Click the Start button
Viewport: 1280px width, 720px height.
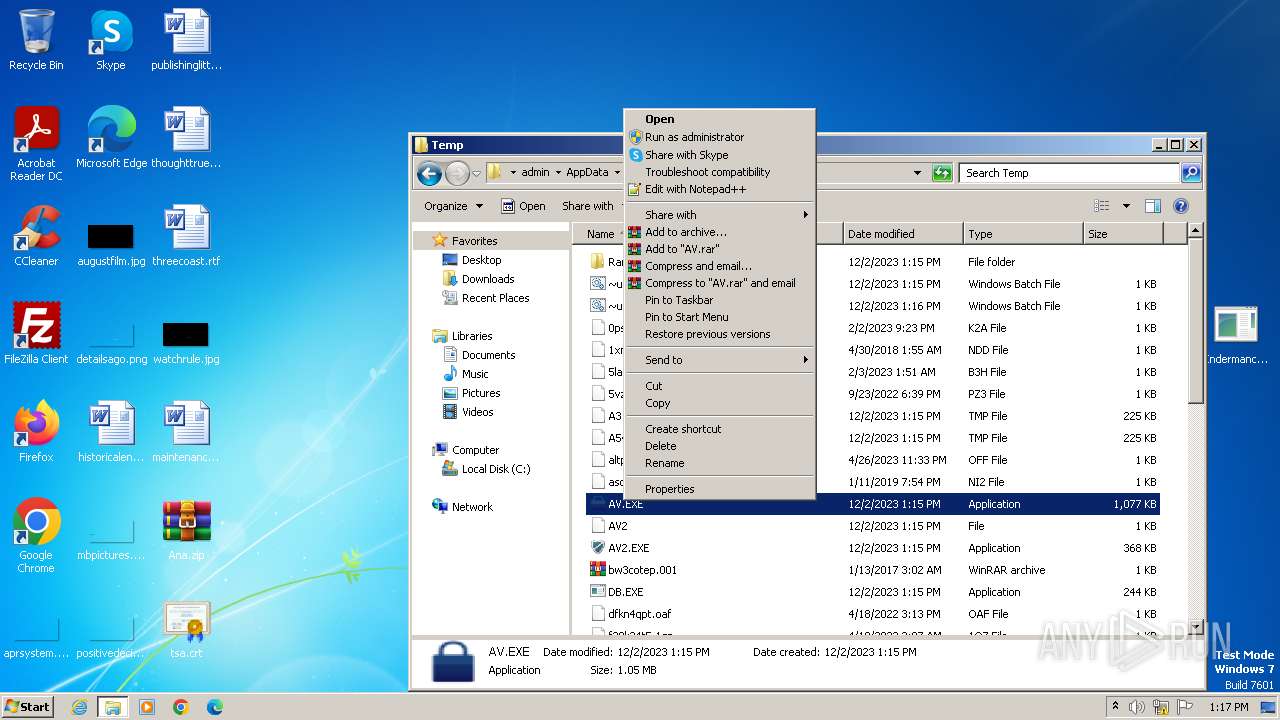click(x=28, y=707)
